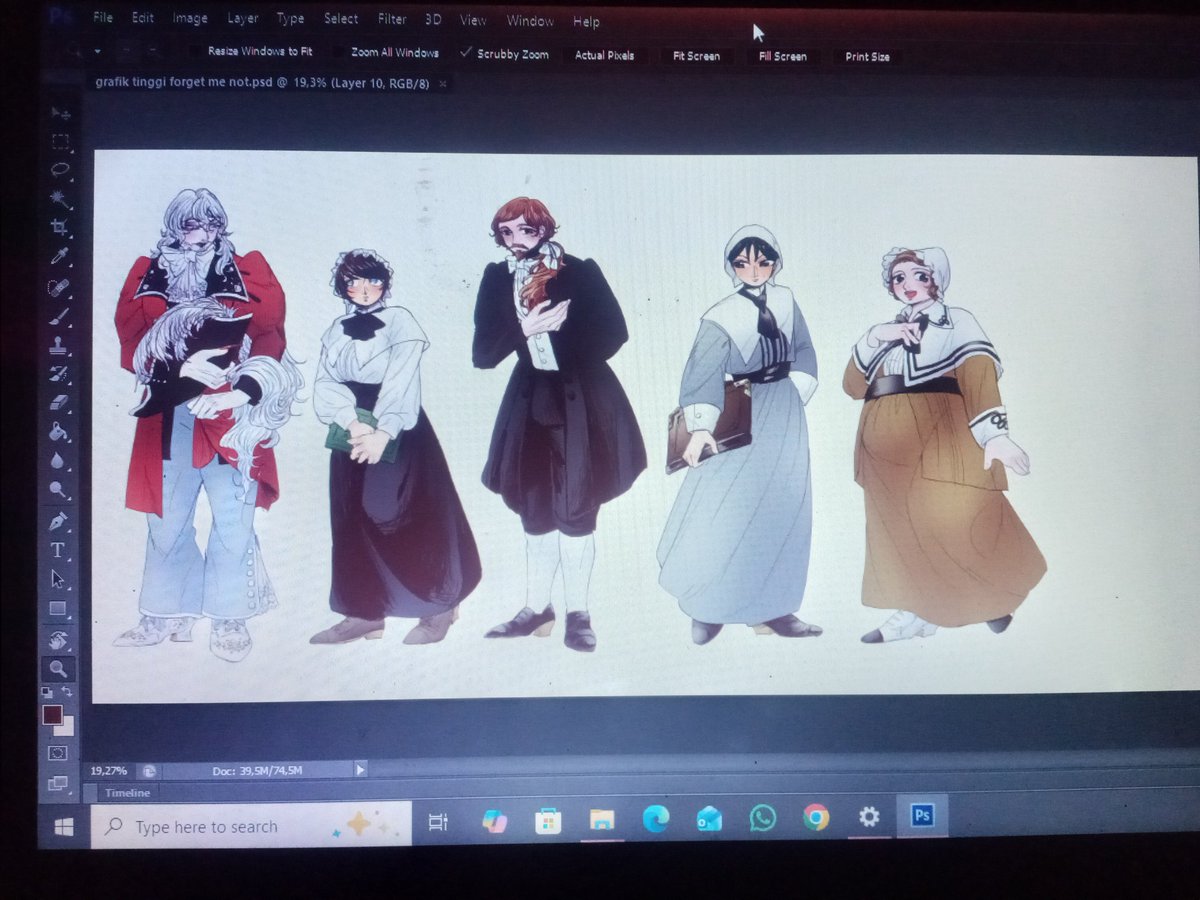Screen dimensions: 1200x900
Task: Open the Type menu
Action: 291,18
